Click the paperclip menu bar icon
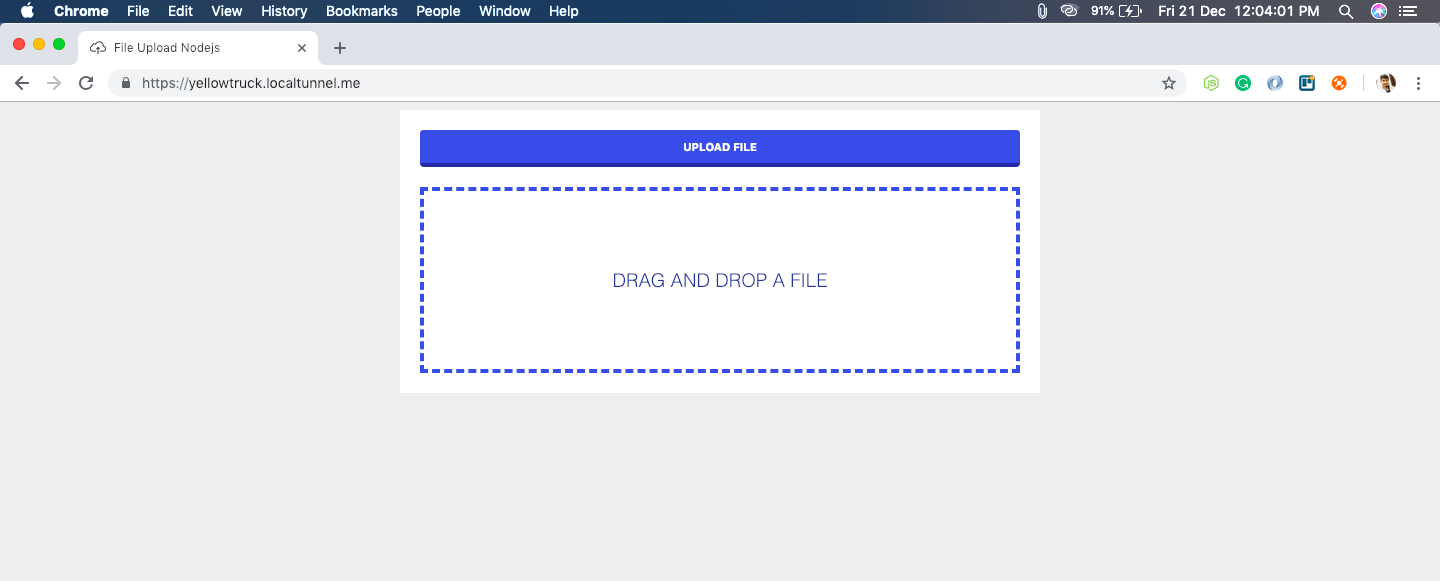The width and height of the screenshot is (1440, 581). [x=1042, y=11]
